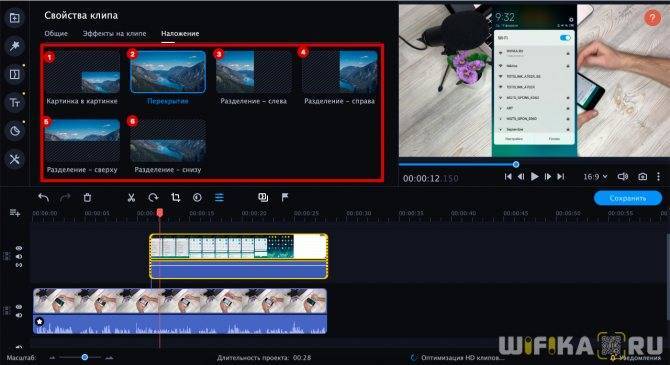
Task: Zoom out the timeline scale
Action: pyautogui.click(x=52, y=357)
